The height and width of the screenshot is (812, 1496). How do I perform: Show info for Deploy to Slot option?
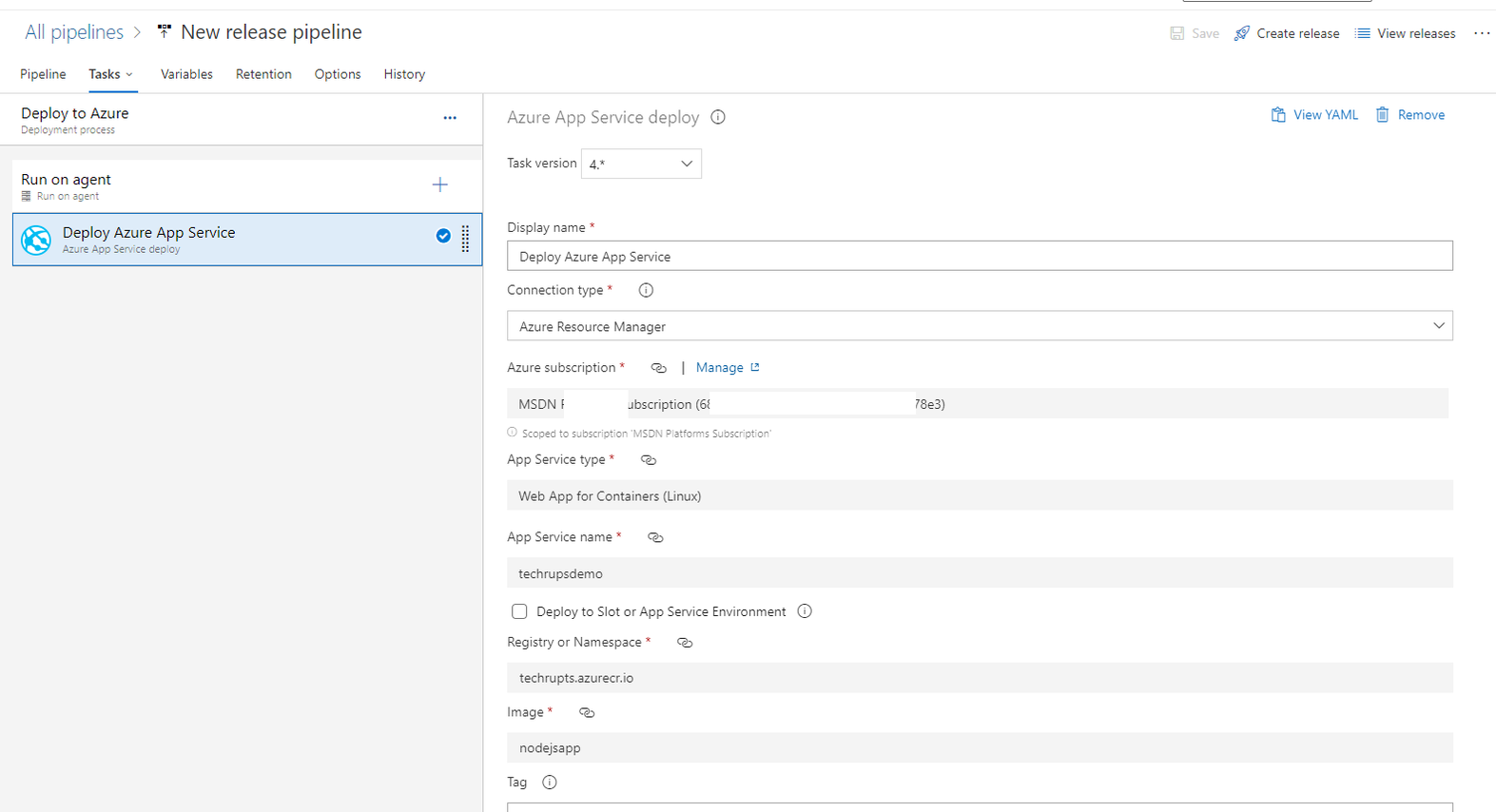click(x=805, y=611)
